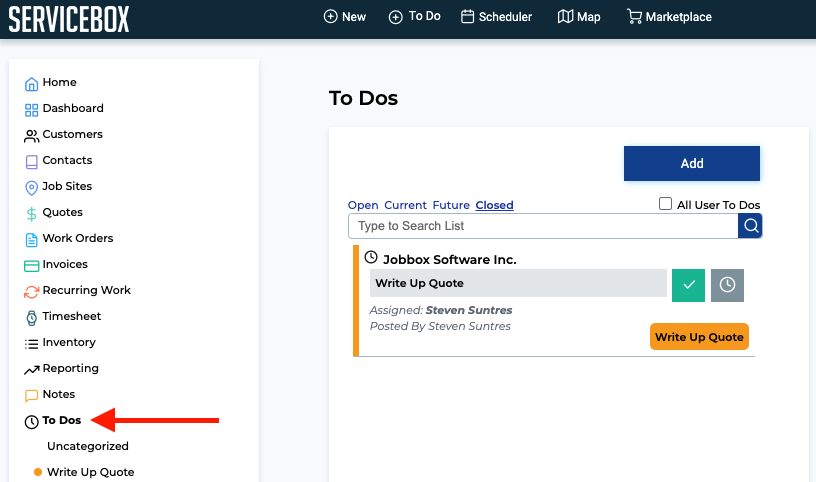Click the blue Add button
This screenshot has height=482, width=816.
pos(692,163)
